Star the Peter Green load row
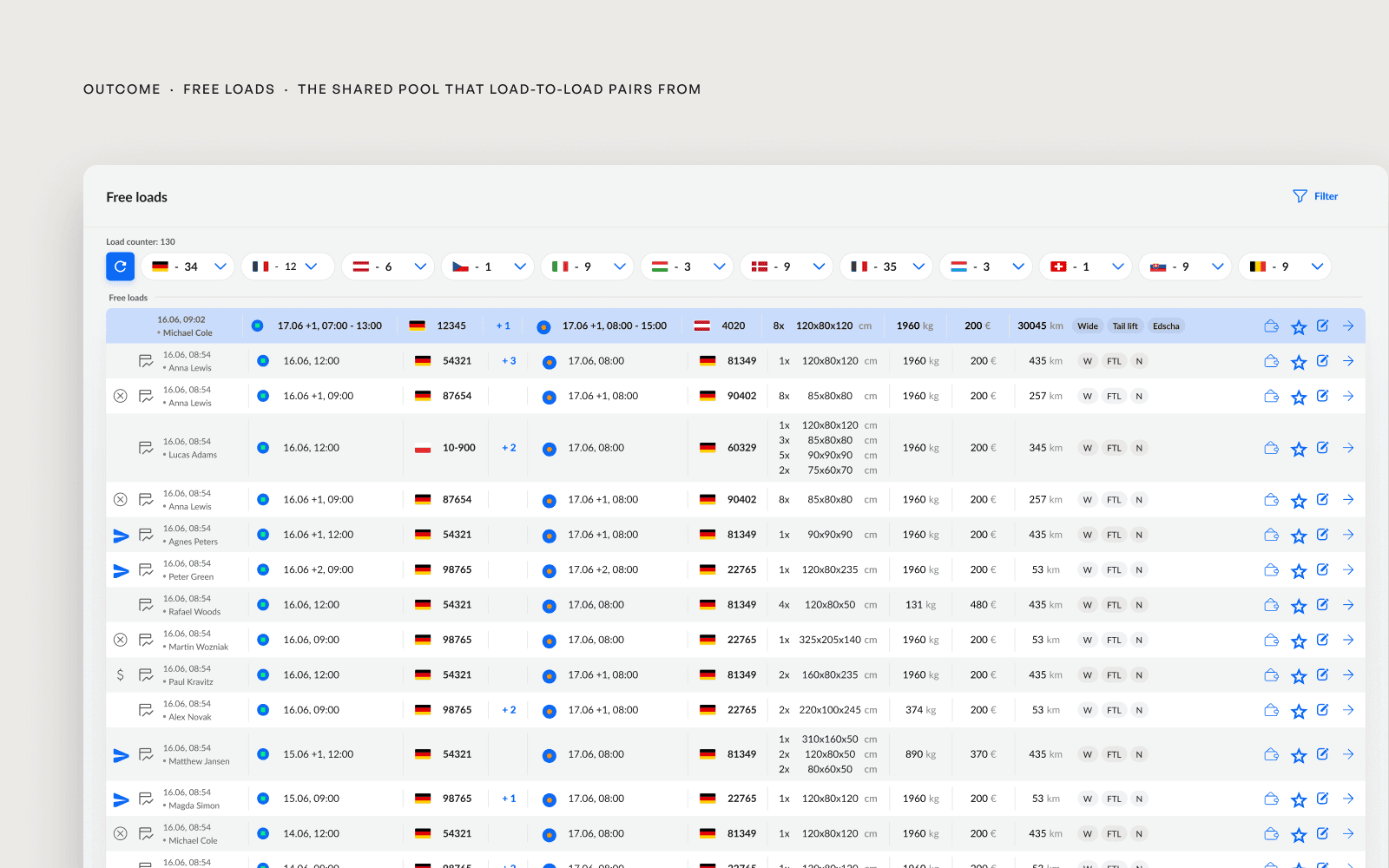1389x868 pixels. click(x=1299, y=570)
